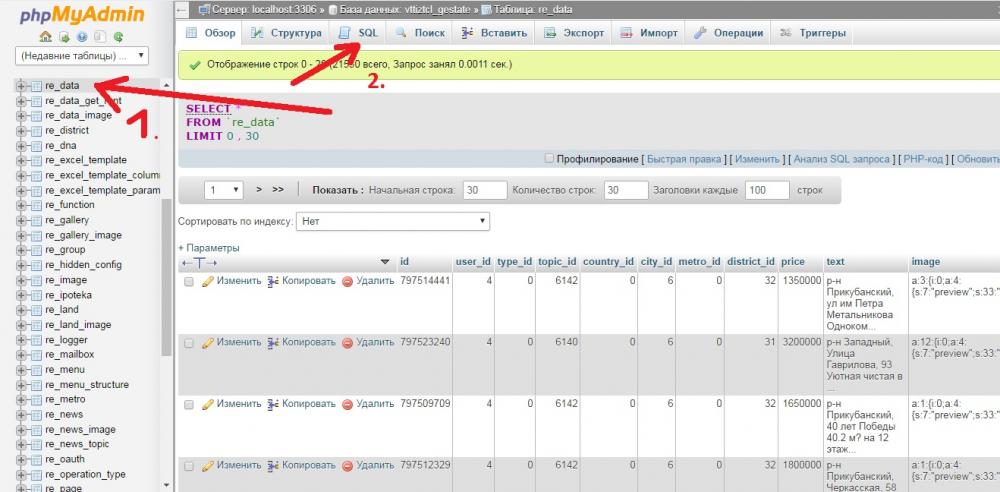
Task: Click the Количество строк input field
Action: tap(626, 190)
